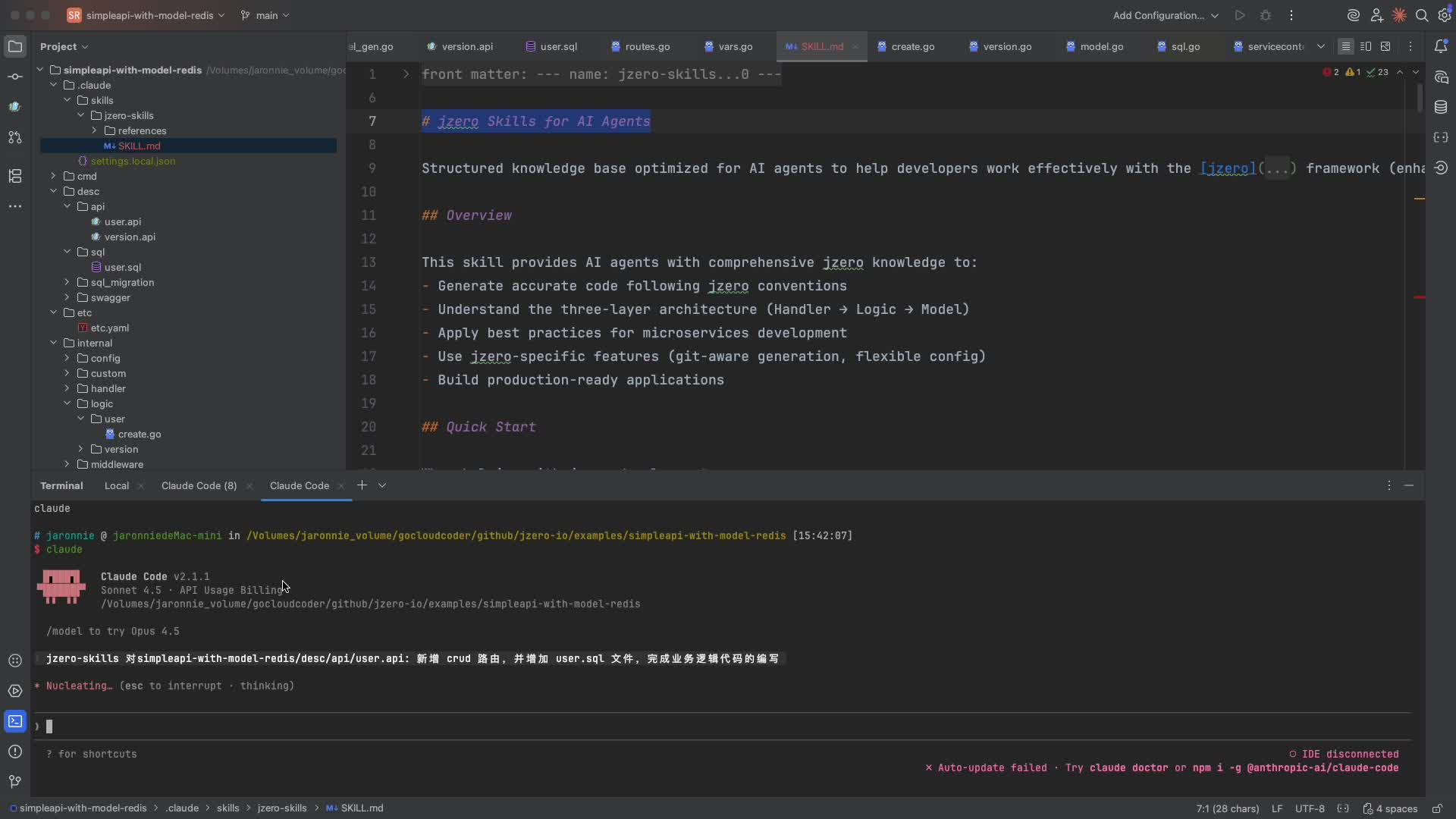This screenshot has width=1456, height=819.
Task: Focus the Claude Code prompt input line
Action: click(720, 726)
